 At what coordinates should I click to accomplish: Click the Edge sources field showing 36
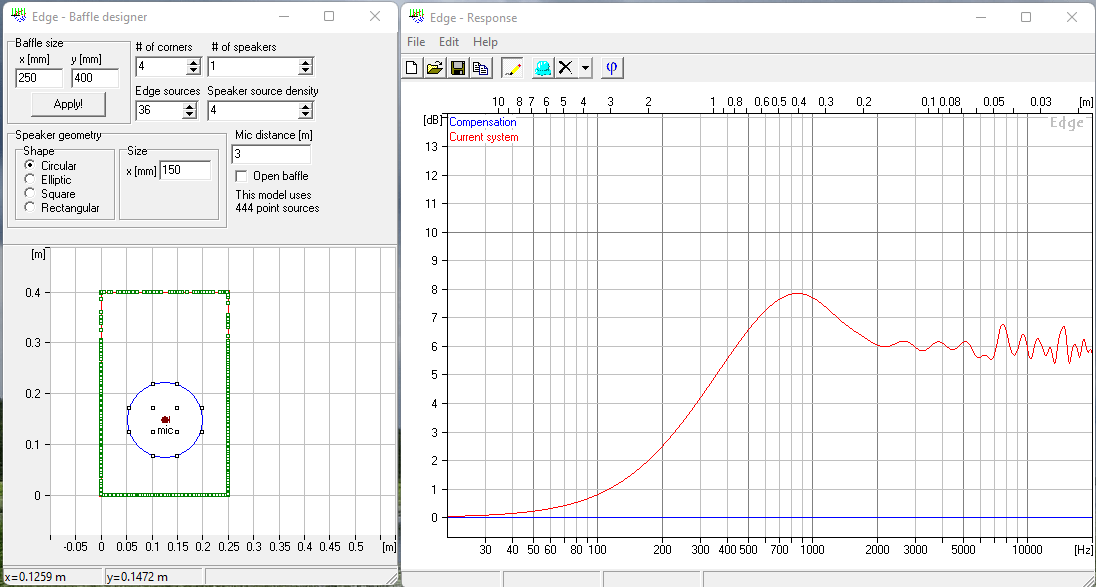coord(159,110)
